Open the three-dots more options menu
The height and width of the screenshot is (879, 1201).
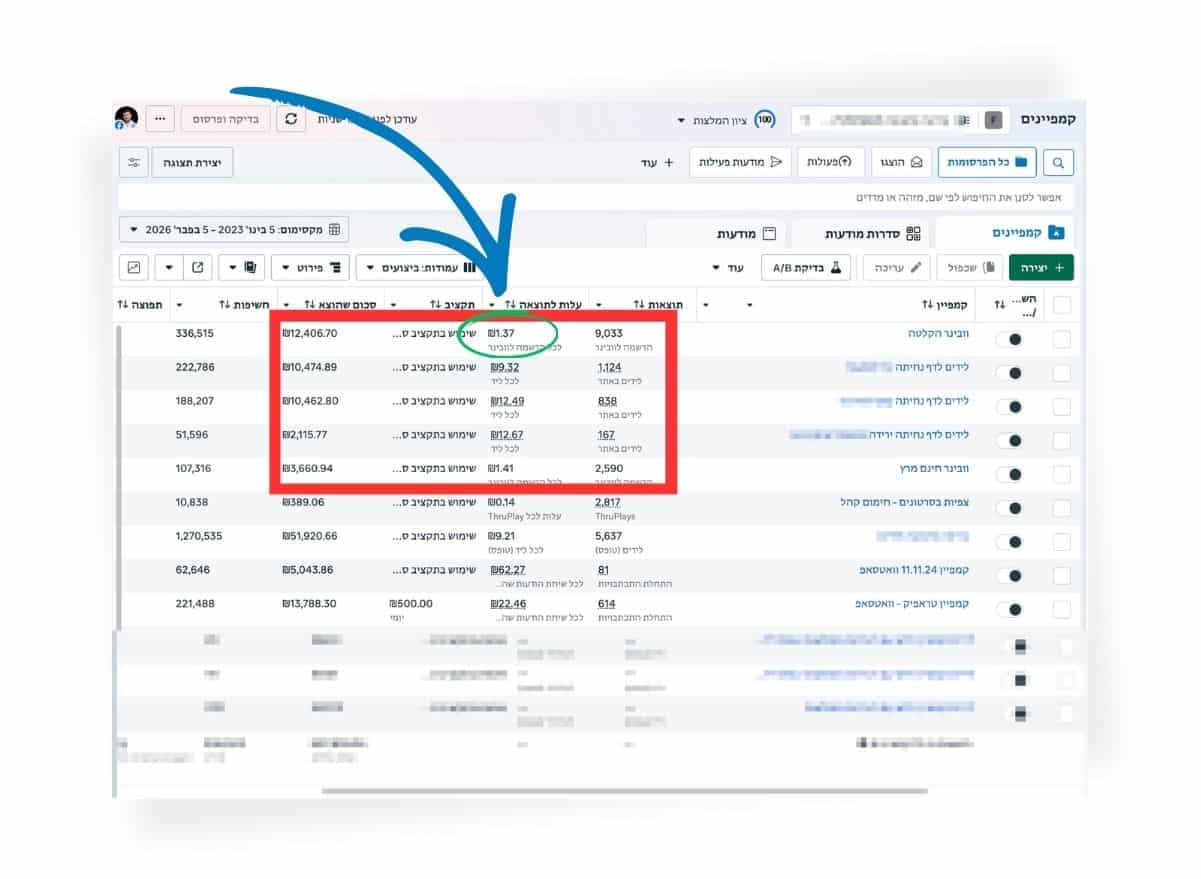click(160, 119)
